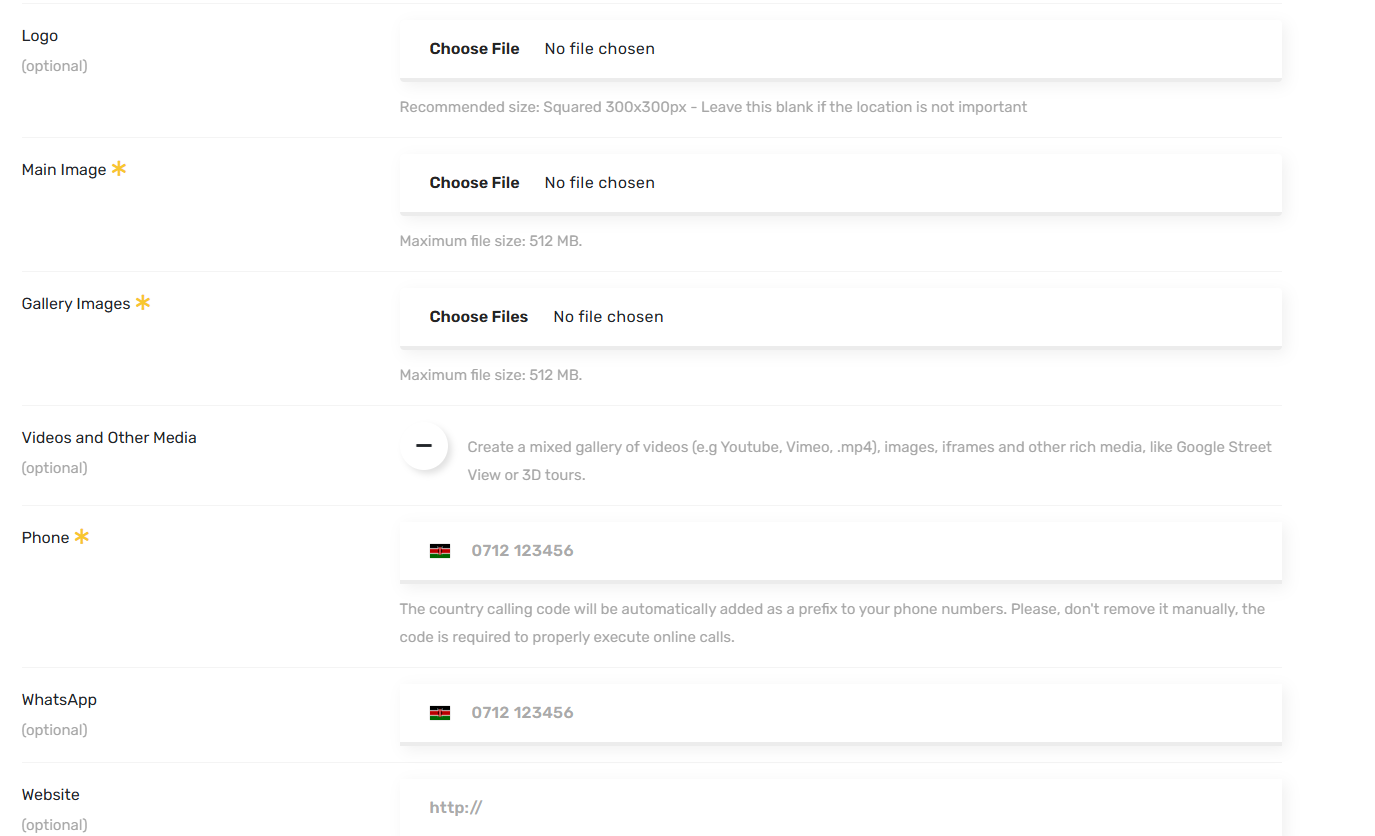Click the required asterisk beside Main Image

click(x=119, y=169)
